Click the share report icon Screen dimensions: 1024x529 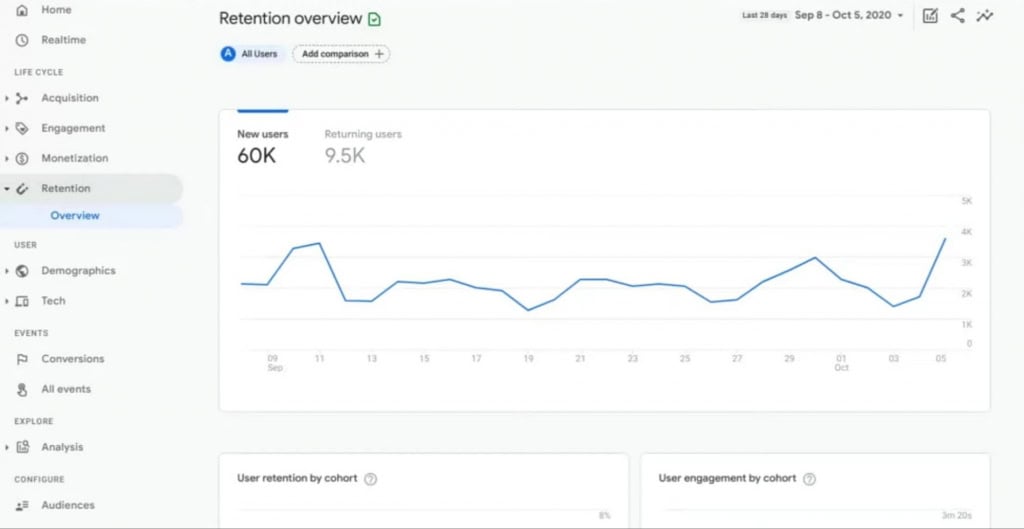[x=958, y=16]
